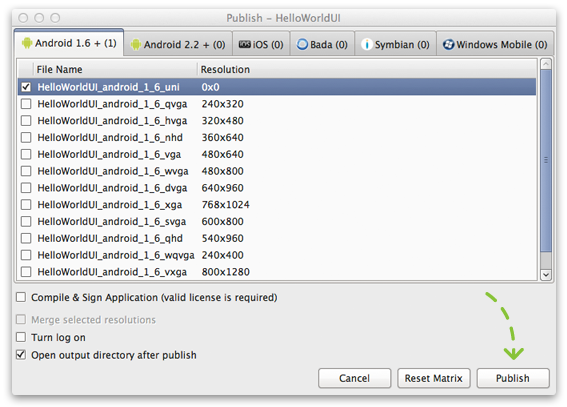Enable Compile & Sign Application checkbox
The height and width of the screenshot is (407, 567).
[x=21, y=297]
